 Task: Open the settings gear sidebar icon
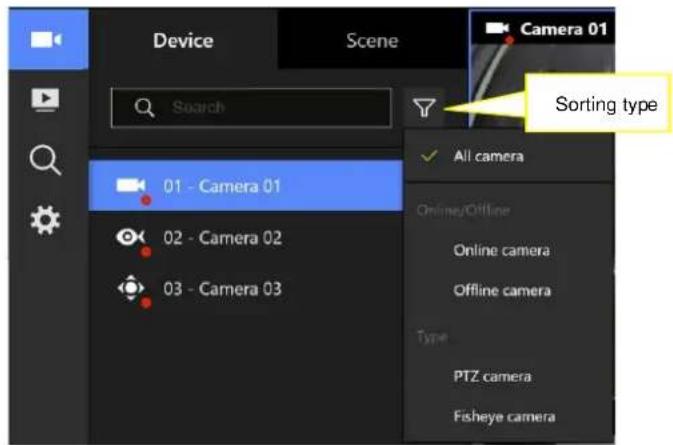tap(45, 220)
